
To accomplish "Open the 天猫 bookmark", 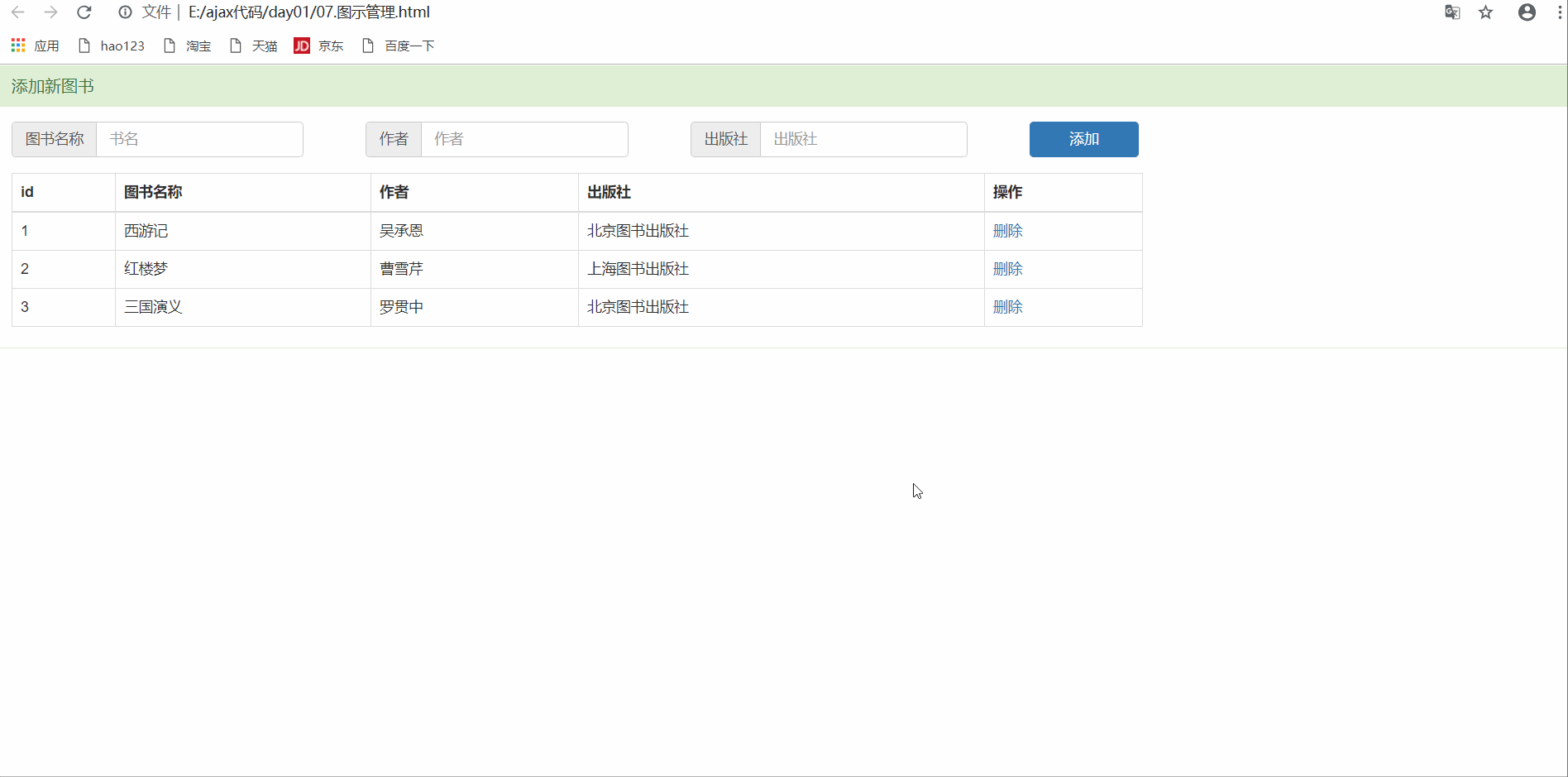I will (253, 46).
